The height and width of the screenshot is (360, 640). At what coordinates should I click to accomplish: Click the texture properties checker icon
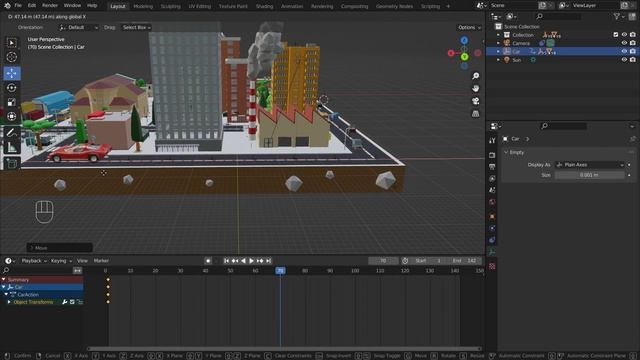pos(492,266)
